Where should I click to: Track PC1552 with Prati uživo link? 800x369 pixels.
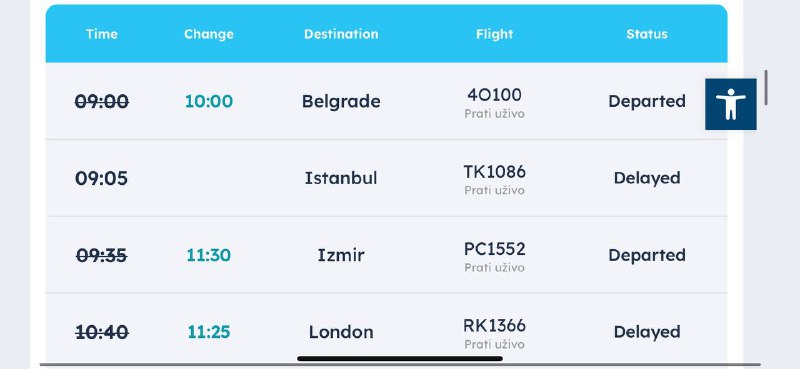click(x=494, y=267)
